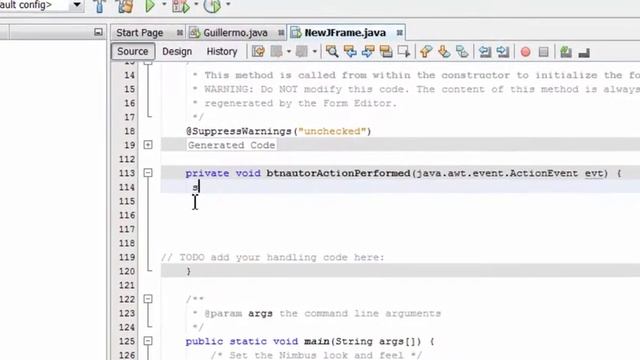The width and height of the screenshot is (640, 360).
Task: Toggle Rectangular Selection mode
Action: pyautogui.click(x=404, y=51)
